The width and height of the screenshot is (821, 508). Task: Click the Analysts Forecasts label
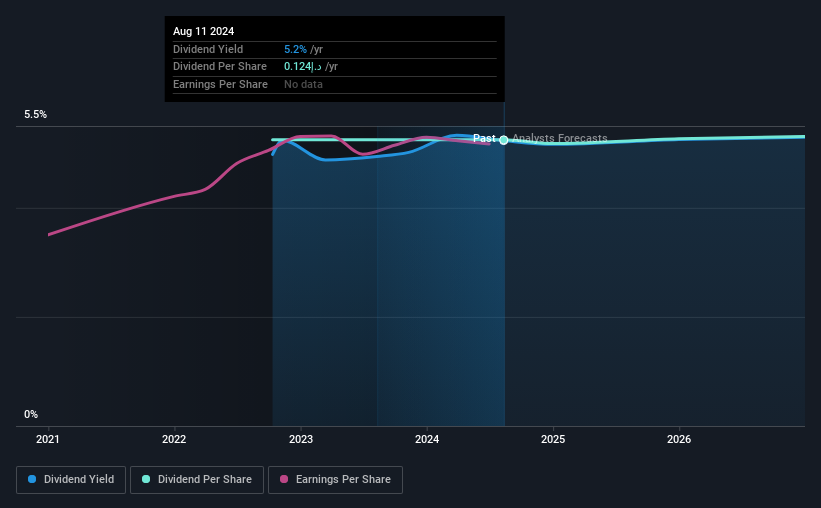pyautogui.click(x=560, y=138)
